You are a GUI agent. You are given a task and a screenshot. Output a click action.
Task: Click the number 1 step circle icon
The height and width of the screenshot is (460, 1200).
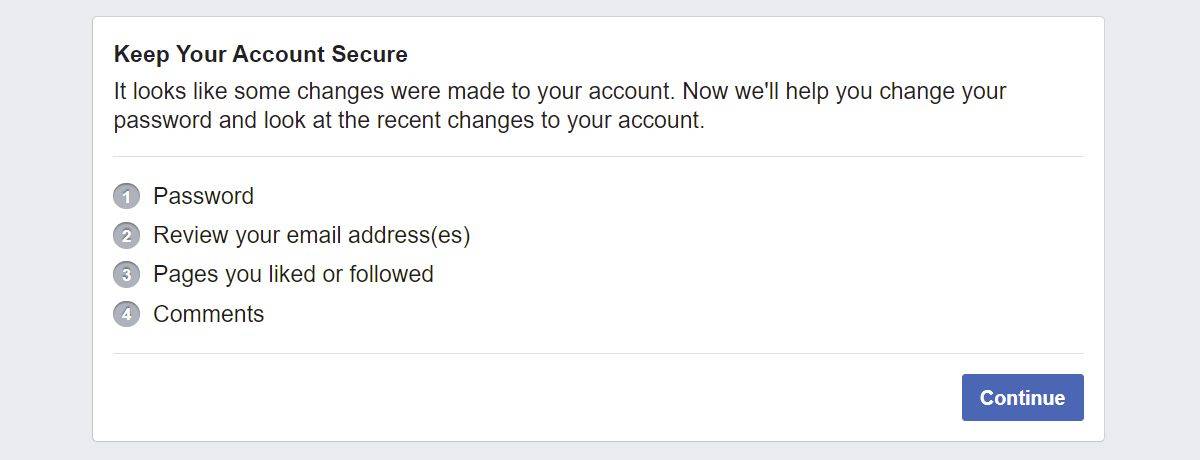127,196
